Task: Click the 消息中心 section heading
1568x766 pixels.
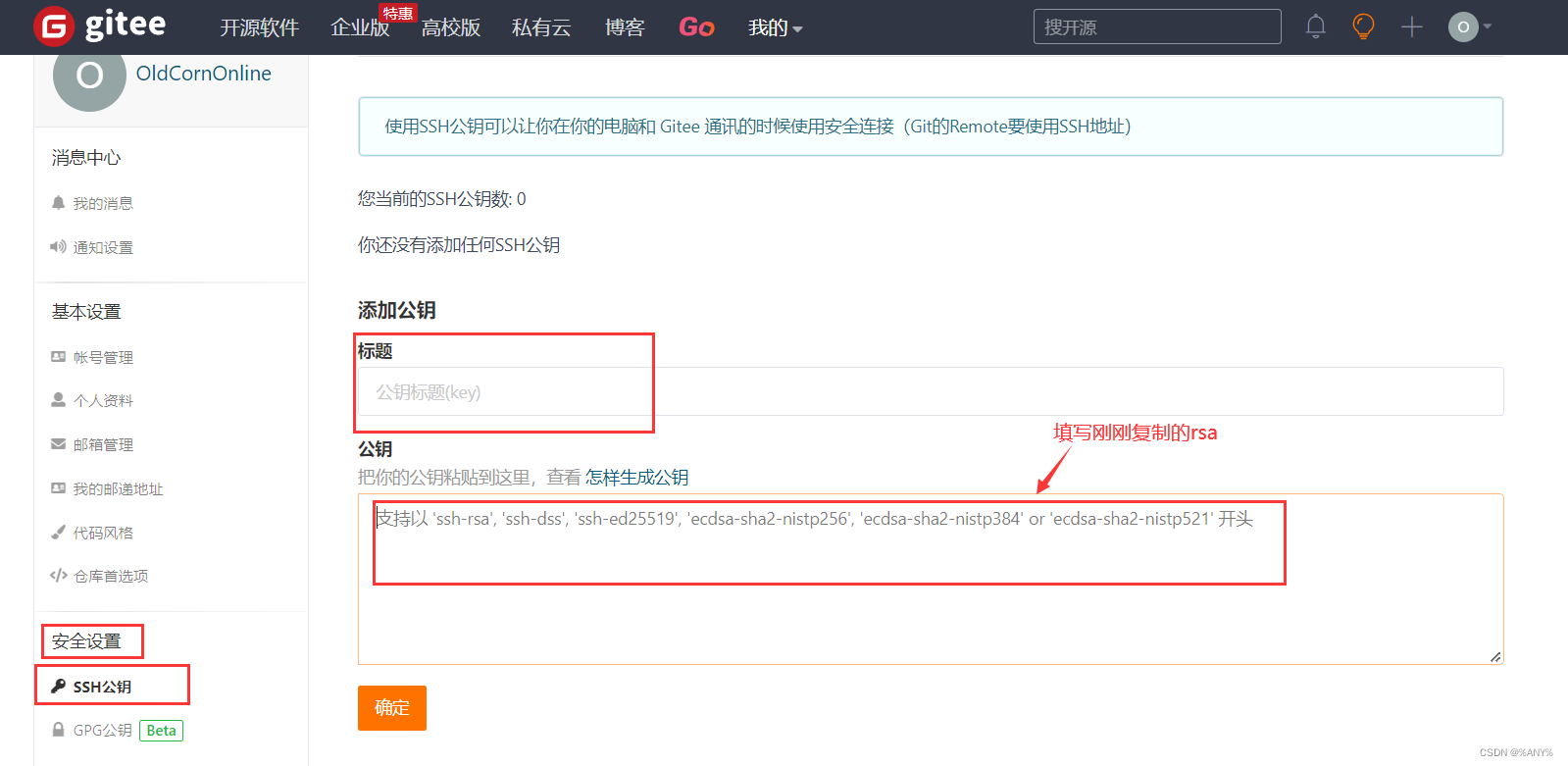Action: click(86, 158)
